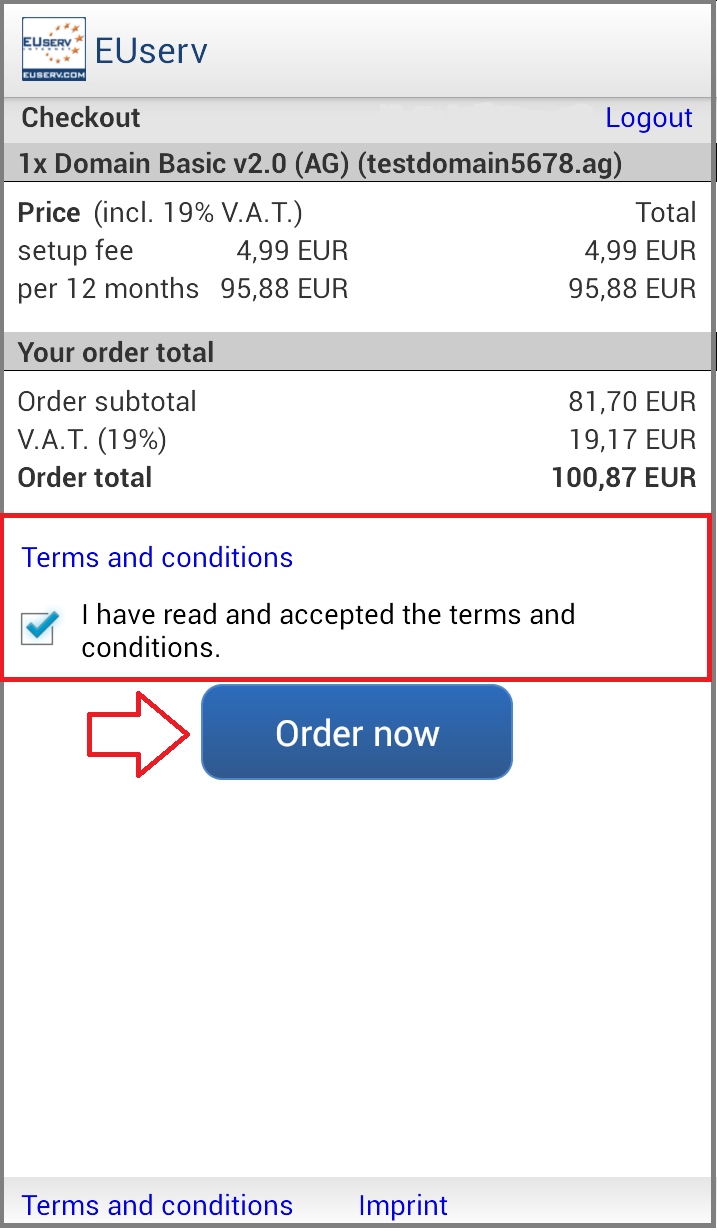The width and height of the screenshot is (717, 1231).
Task: Click the V.A.T. (19%) row label
Action: tap(92, 439)
